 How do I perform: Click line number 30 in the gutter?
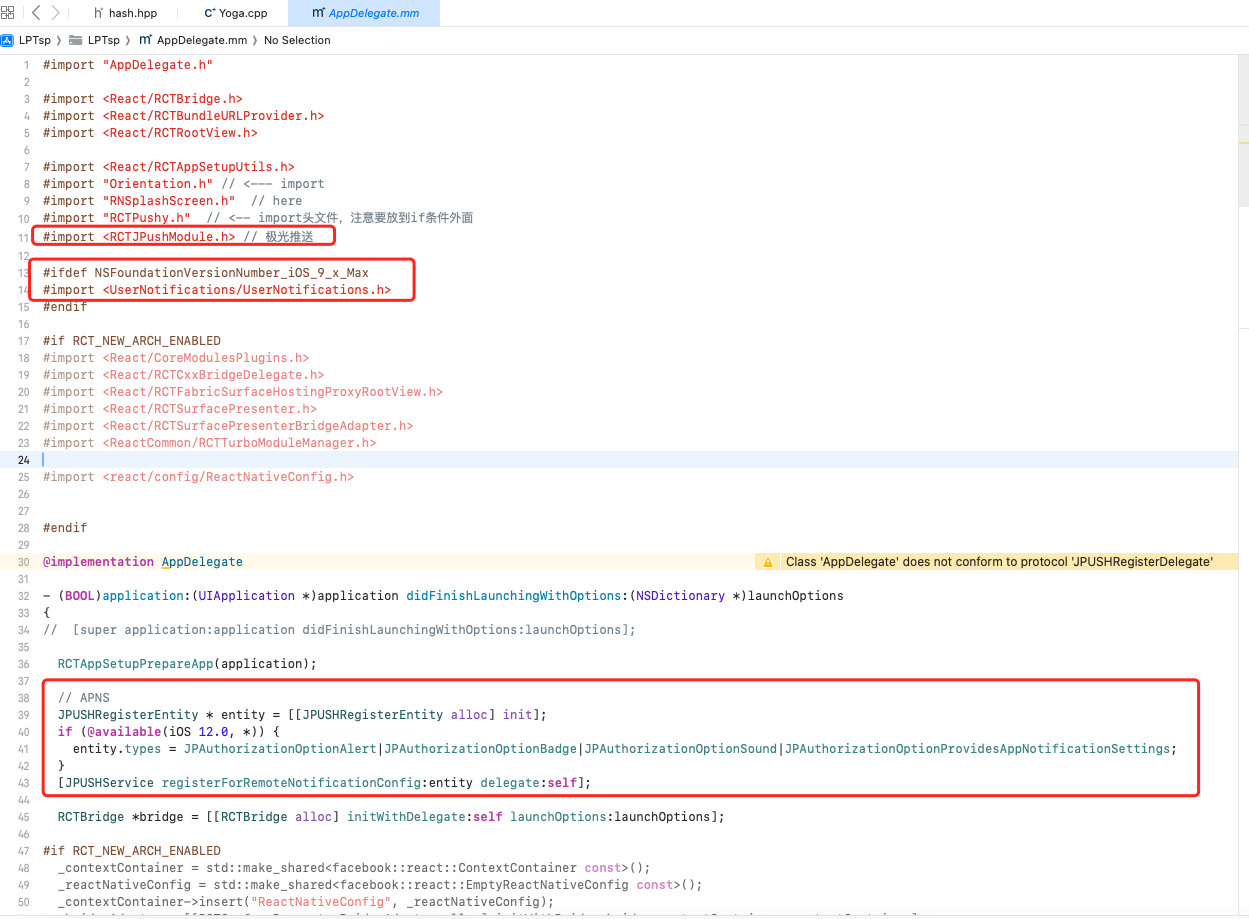[x=23, y=562]
